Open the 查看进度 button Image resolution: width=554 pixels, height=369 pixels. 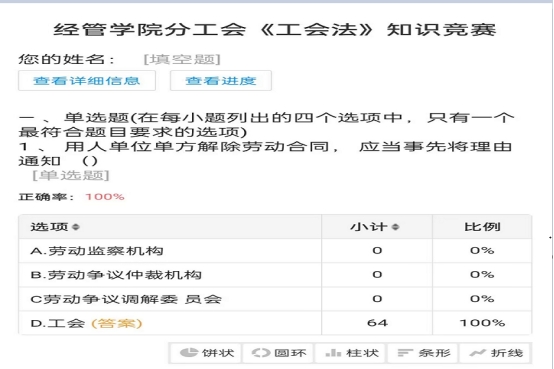[x=221, y=81]
